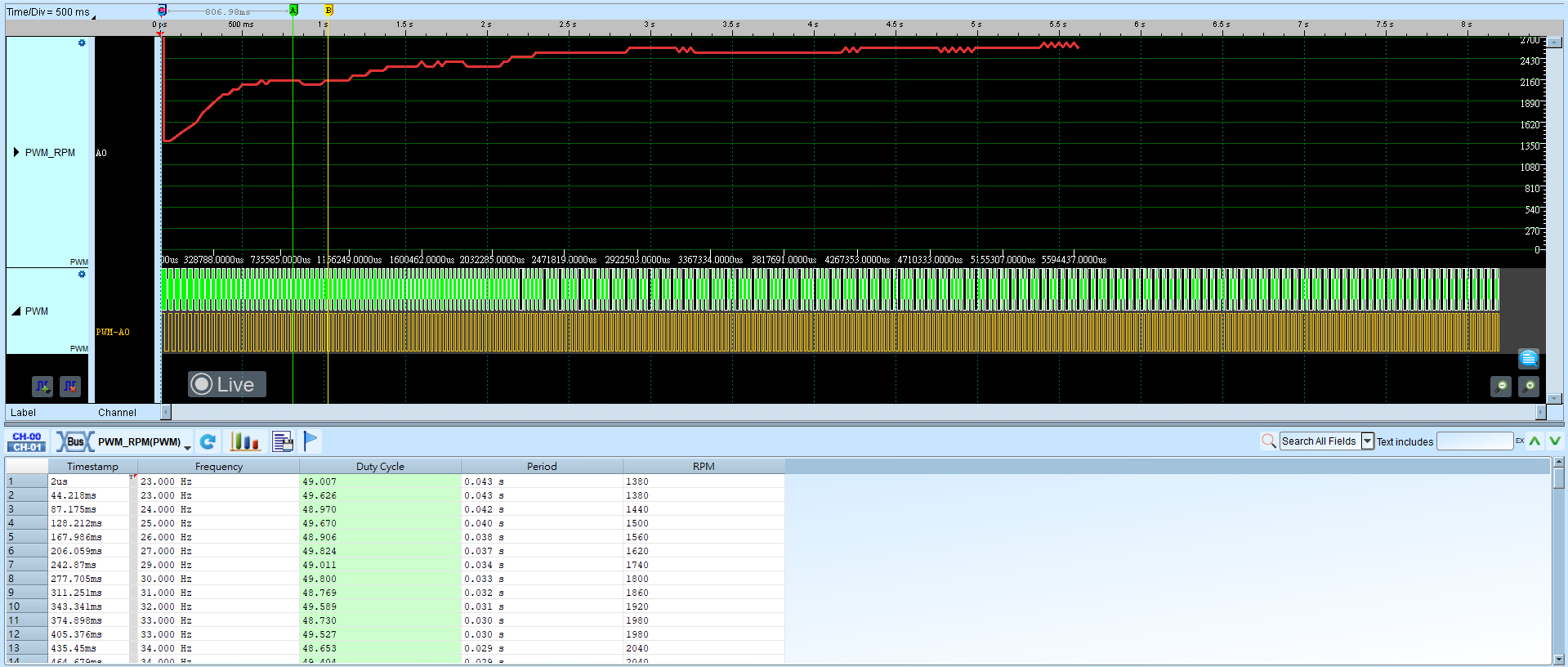Collapse the PWM channel row

(16, 311)
